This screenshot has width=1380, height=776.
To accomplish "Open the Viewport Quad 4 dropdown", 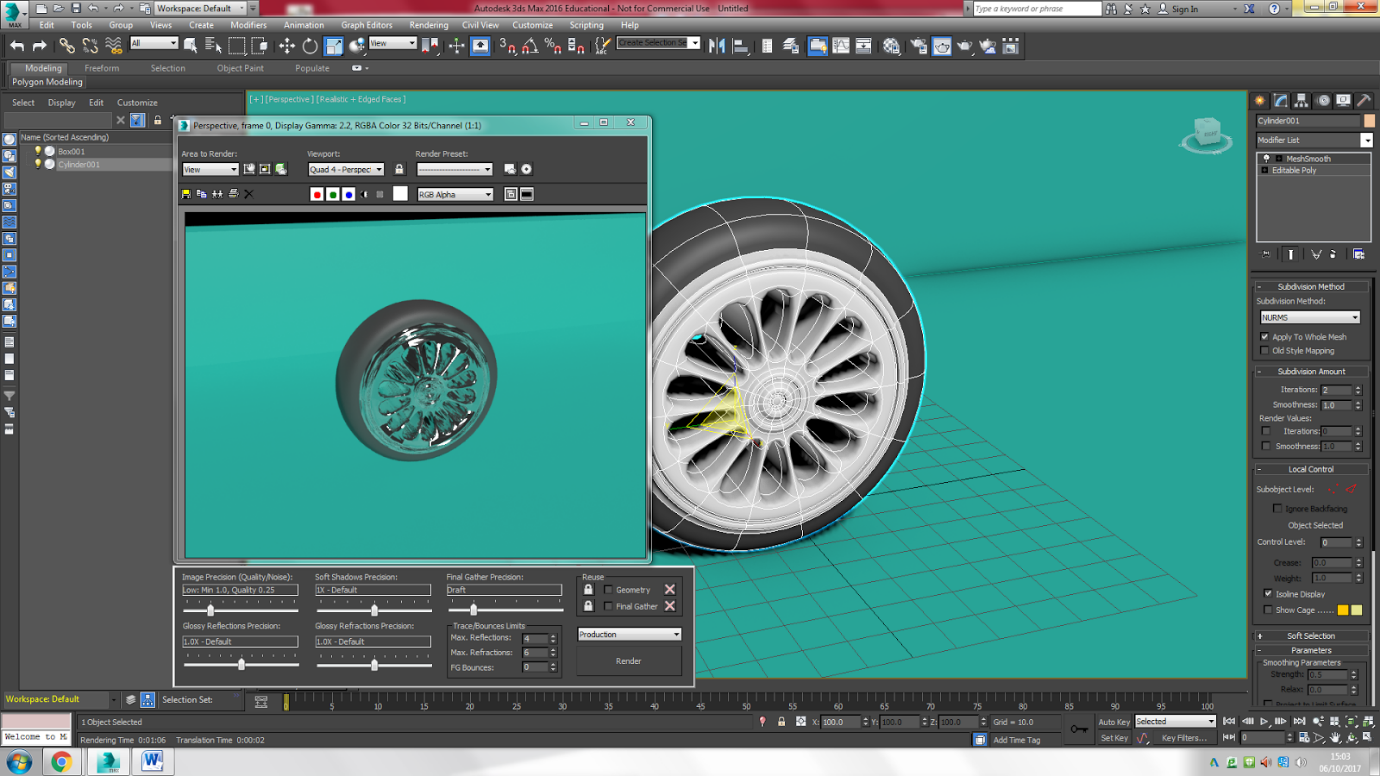I will tap(345, 169).
